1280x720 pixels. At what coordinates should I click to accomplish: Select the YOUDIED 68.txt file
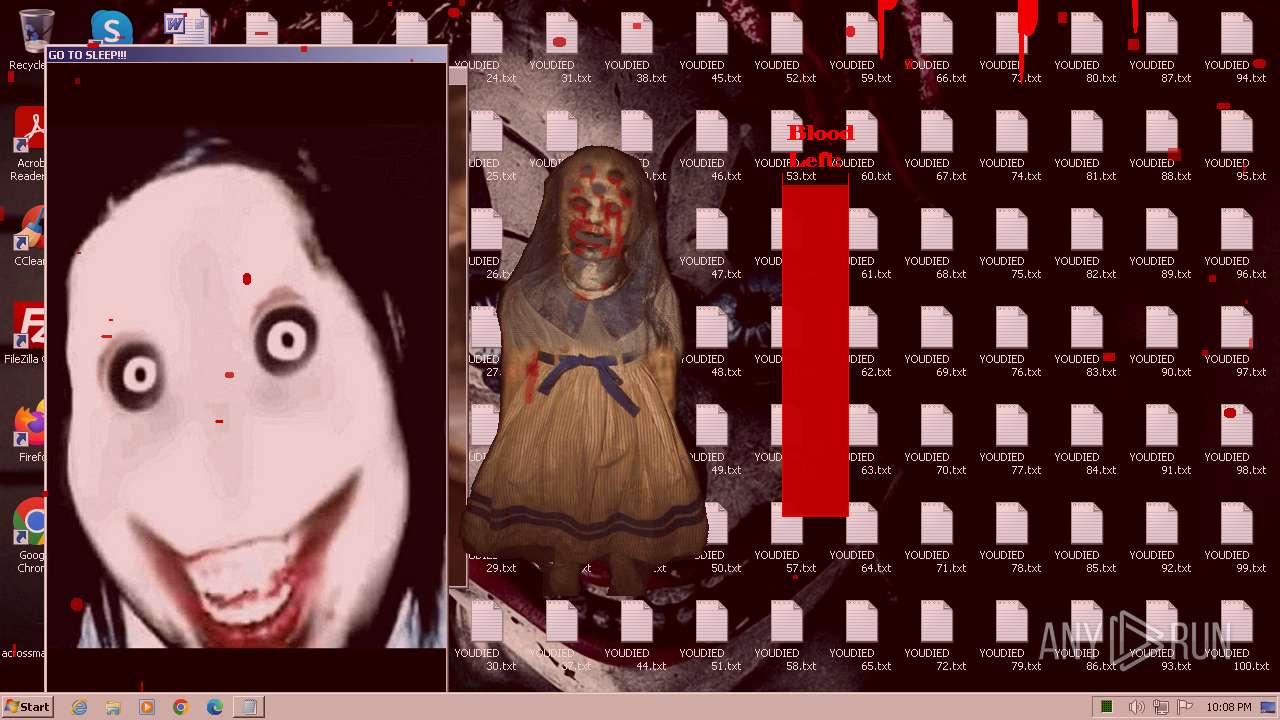click(x=936, y=245)
